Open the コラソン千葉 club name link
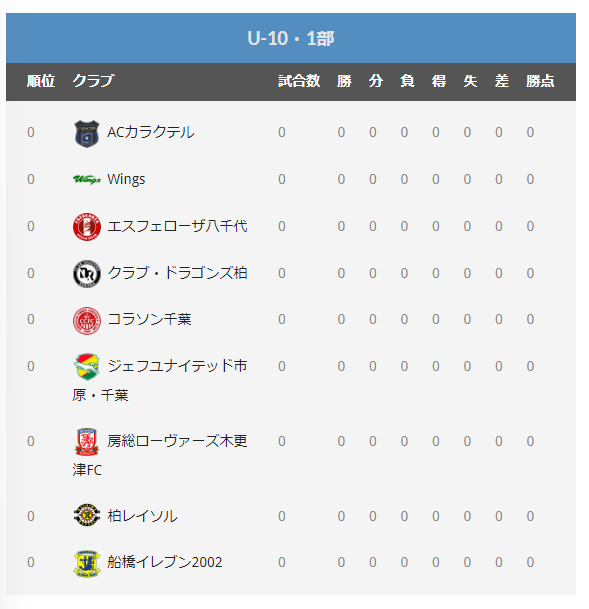 [x=149, y=319]
